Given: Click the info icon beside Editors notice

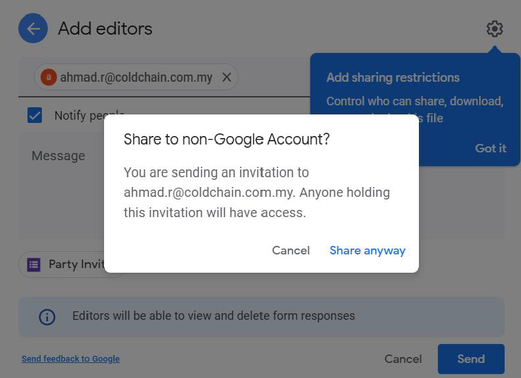Looking at the screenshot, I should (47, 317).
